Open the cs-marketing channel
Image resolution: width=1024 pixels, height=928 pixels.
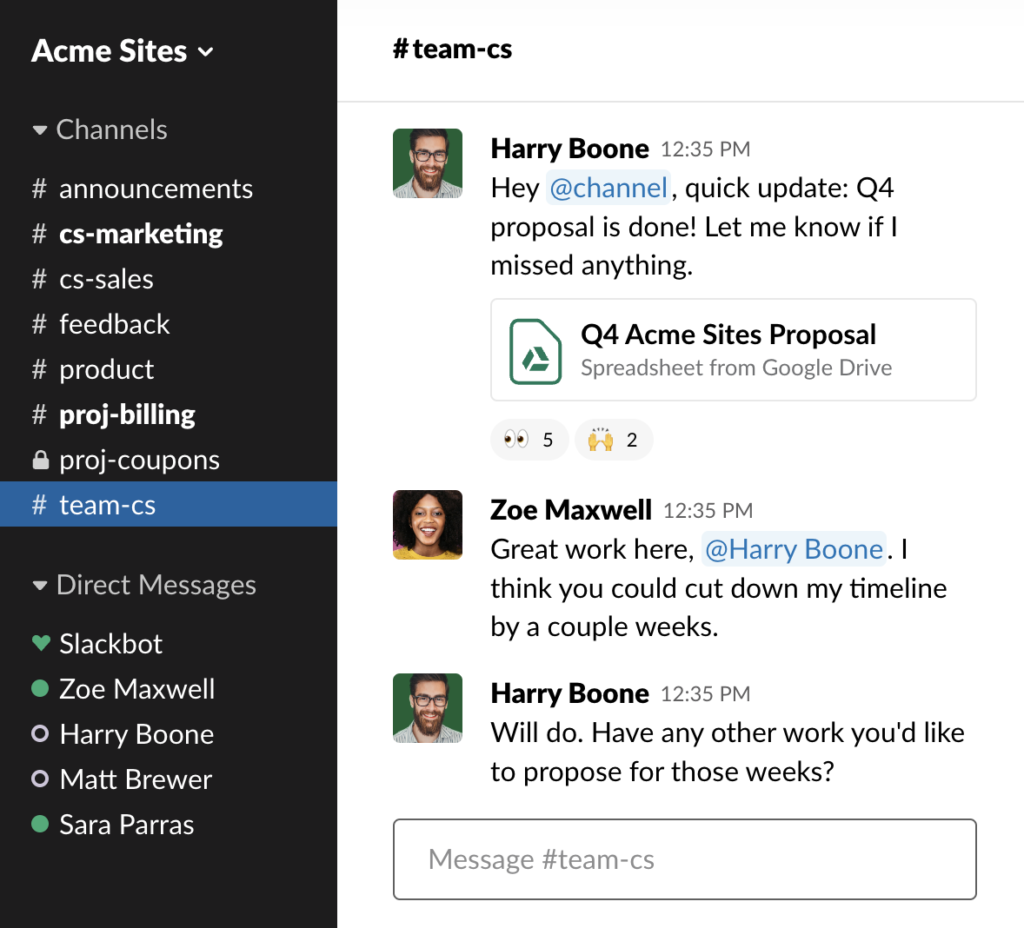168,234
